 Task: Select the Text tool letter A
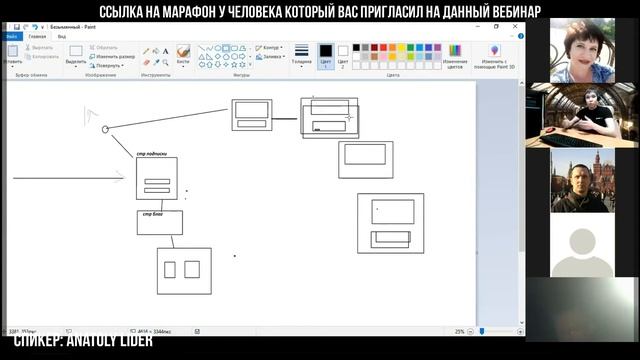coord(165,51)
